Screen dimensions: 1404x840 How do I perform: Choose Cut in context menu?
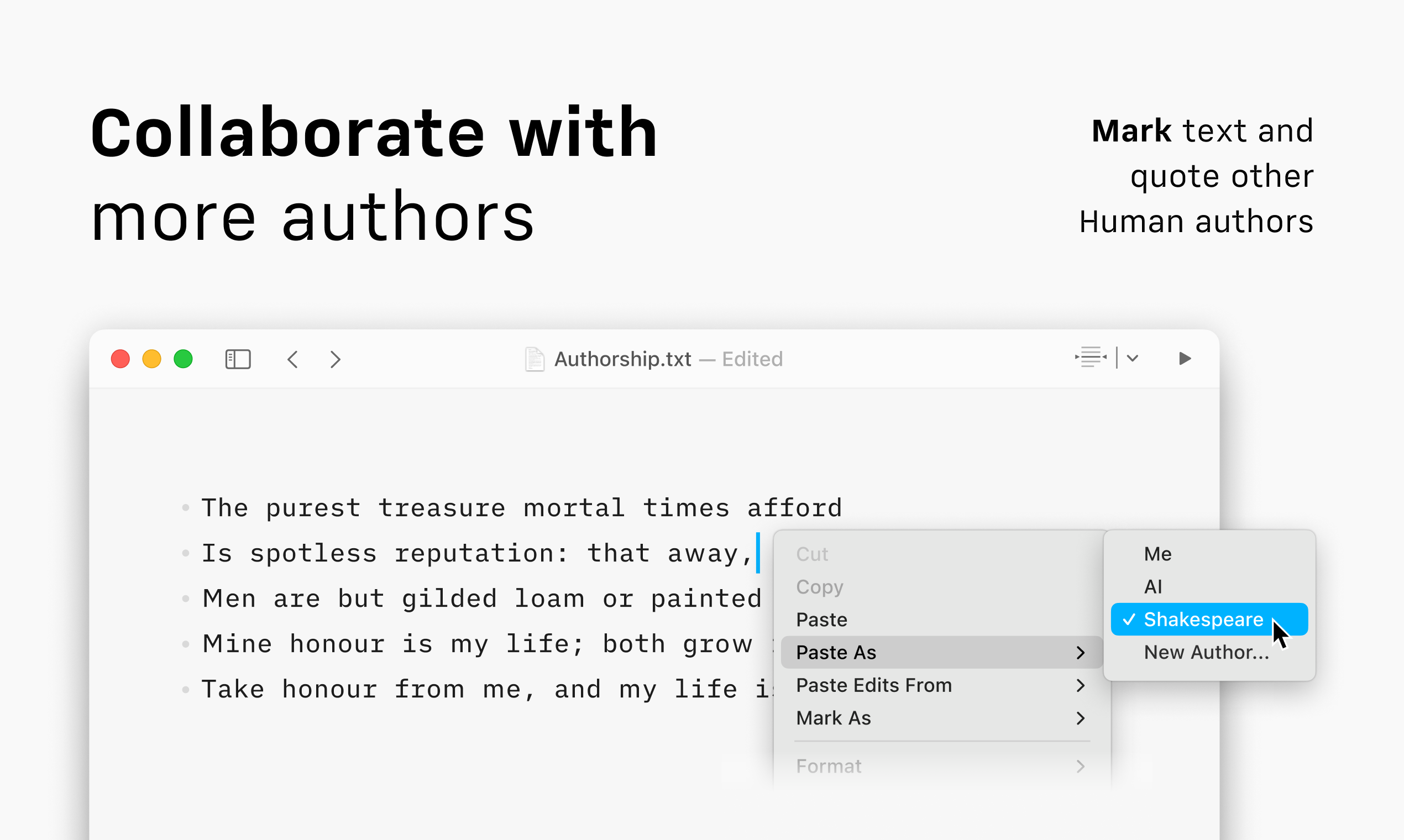(941, 554)
